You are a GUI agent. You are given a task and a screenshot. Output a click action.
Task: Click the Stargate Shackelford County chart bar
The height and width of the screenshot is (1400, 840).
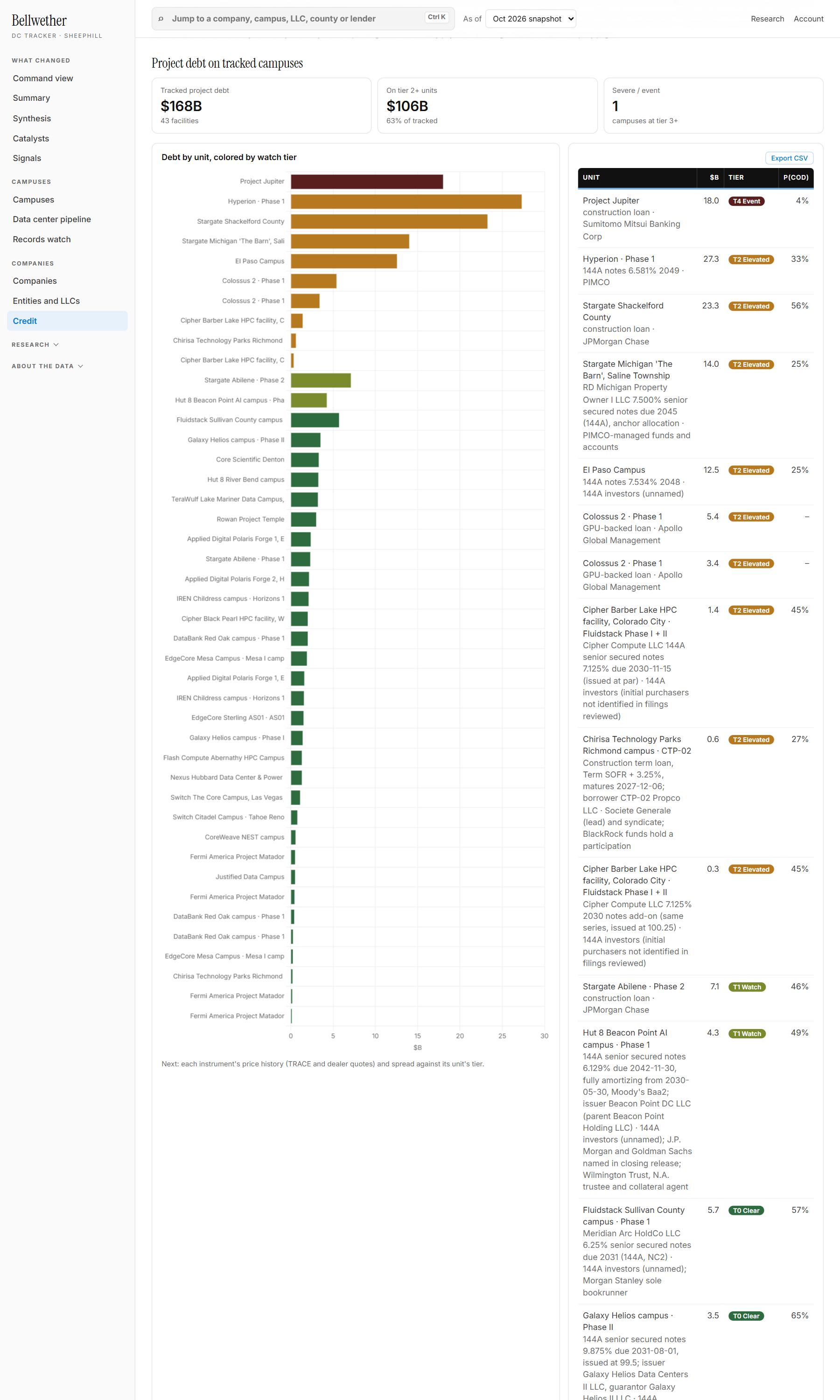(x=389, y=221)
